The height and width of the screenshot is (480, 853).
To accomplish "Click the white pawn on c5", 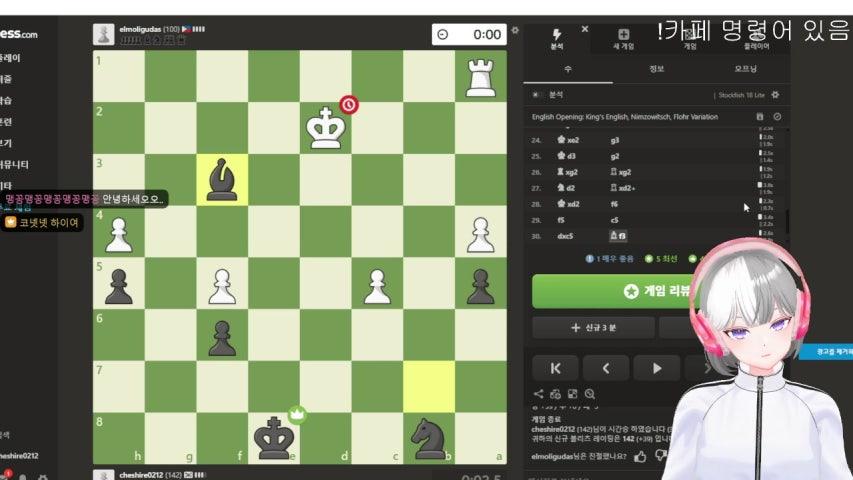I will click(377, 287).
